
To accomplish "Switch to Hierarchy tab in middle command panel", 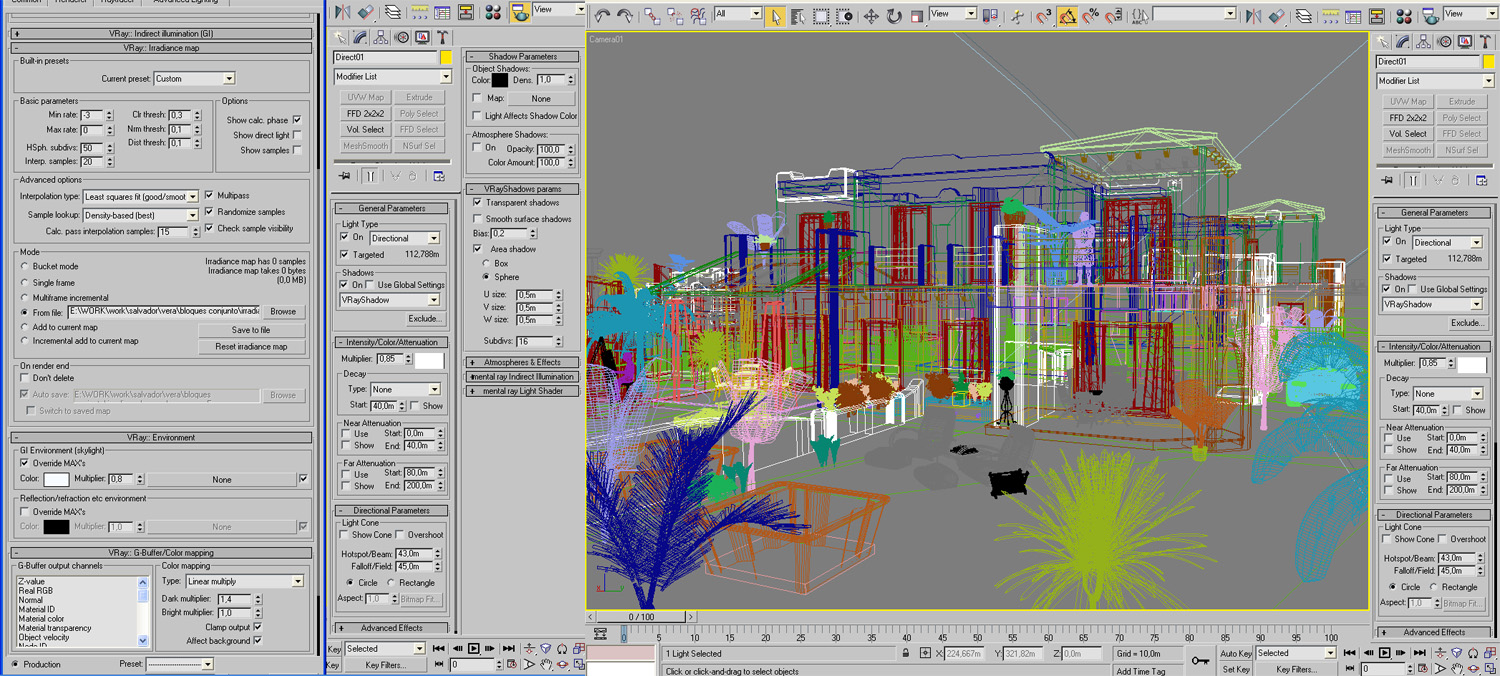I will point(381,37).
